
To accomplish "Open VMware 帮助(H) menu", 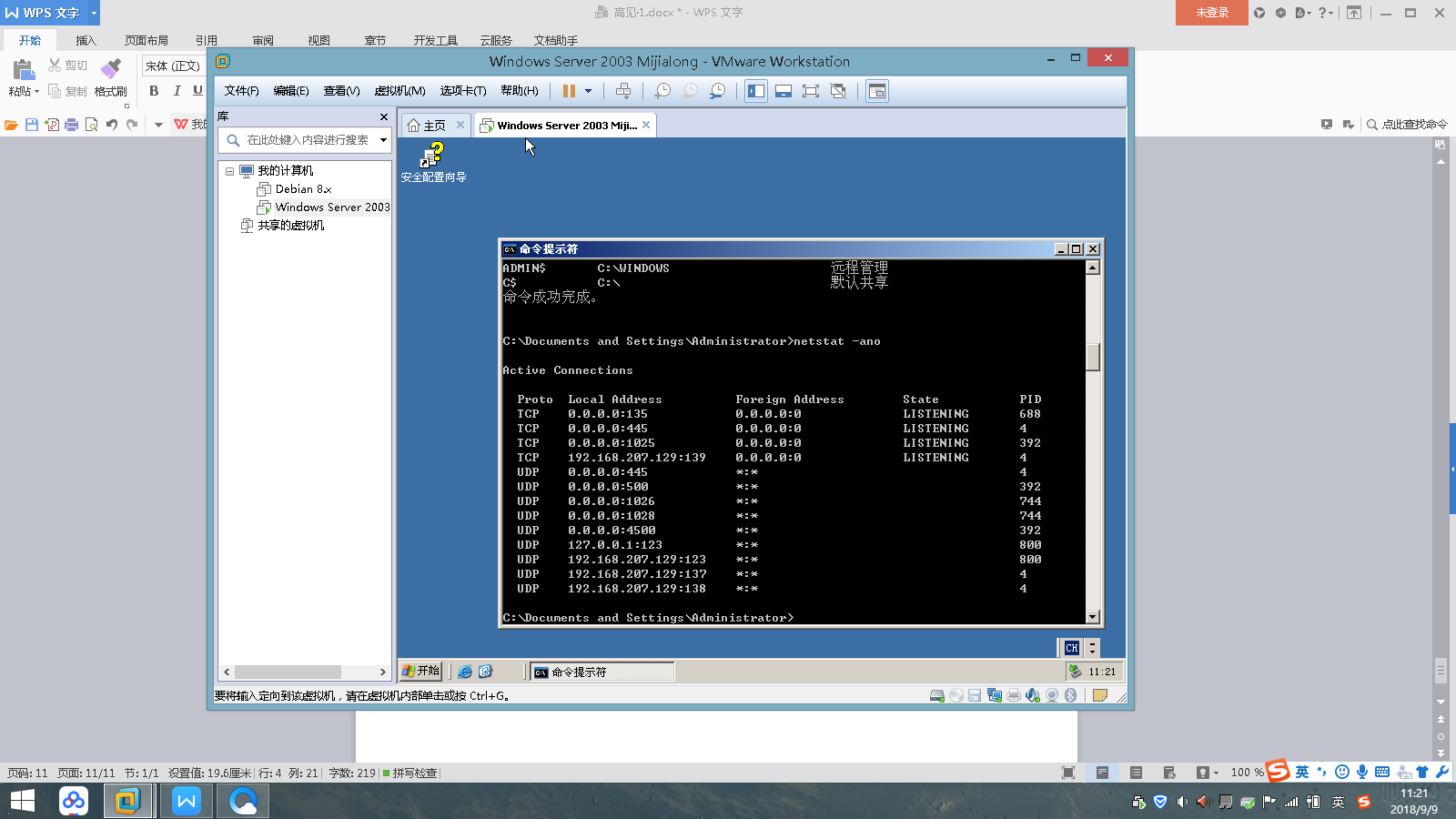I will coord(520,91).
